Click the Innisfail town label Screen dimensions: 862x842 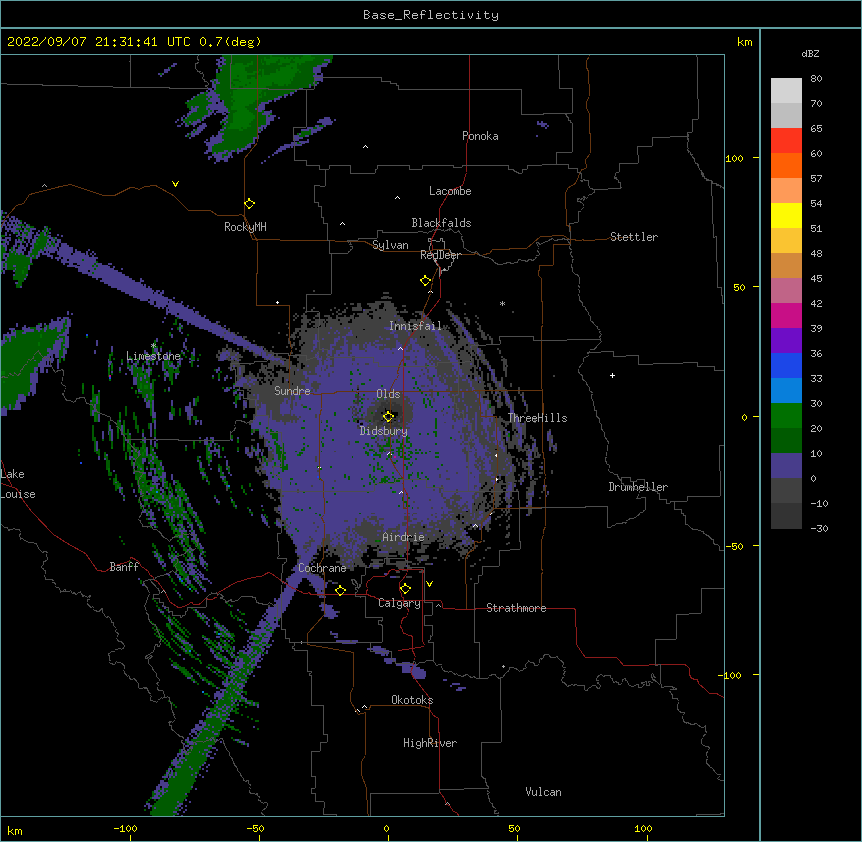415,326
